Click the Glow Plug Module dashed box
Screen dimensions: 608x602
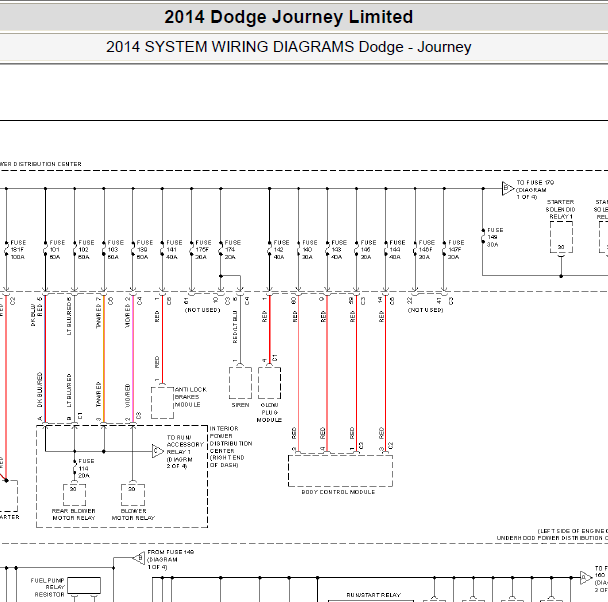coord(269,383)
